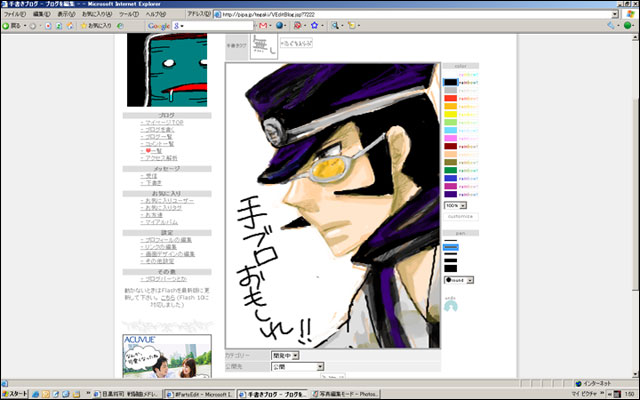Open the Google search box dropdown arrow
Image resolution: width=640 pixels, height=400 pixels.
pyautogui.click(x=182, y=26)
